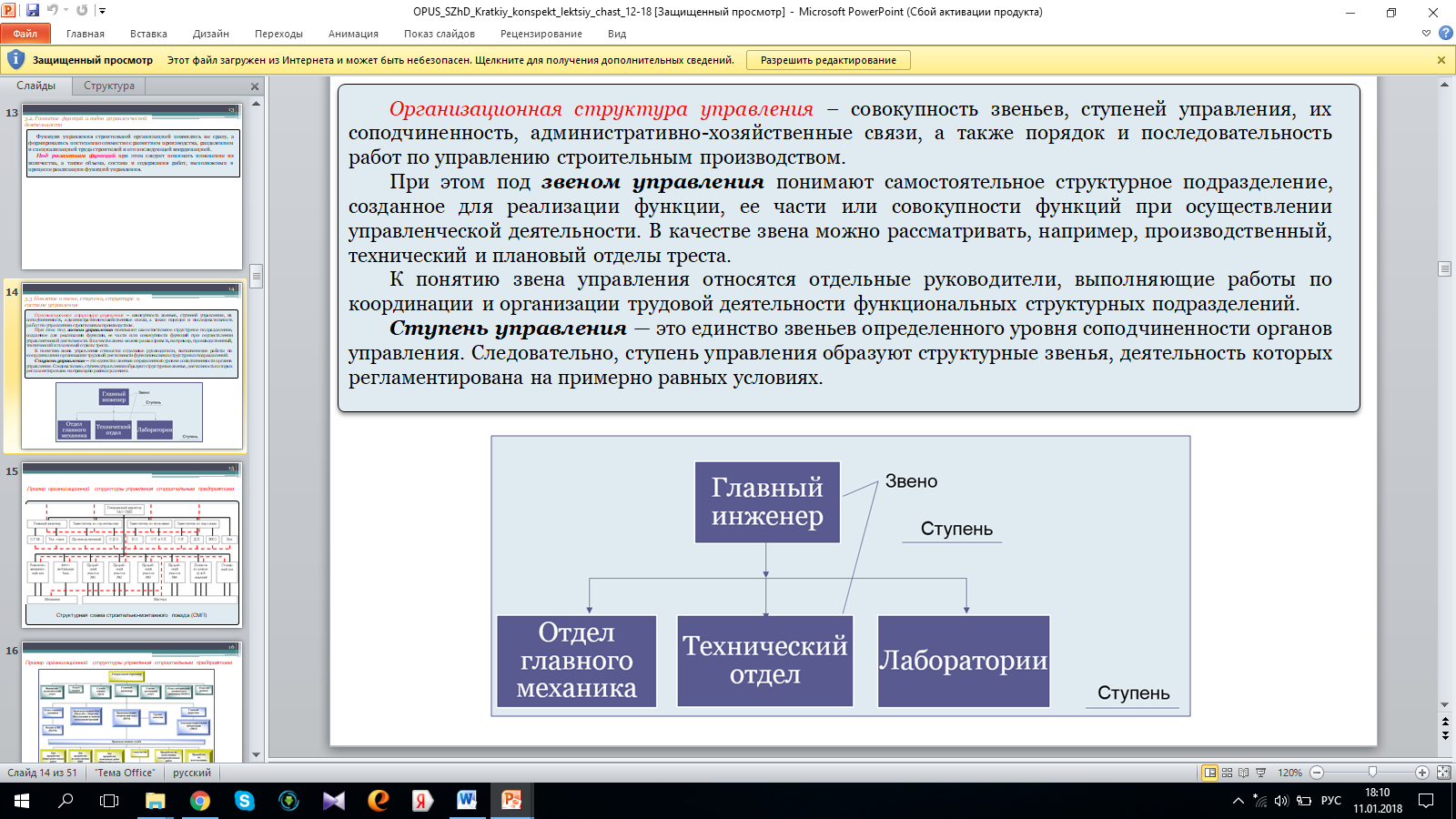The width and height of the screenshot is (1456, 819).
Task: Open Reading view from the status bar
Action: [1244, 773]
